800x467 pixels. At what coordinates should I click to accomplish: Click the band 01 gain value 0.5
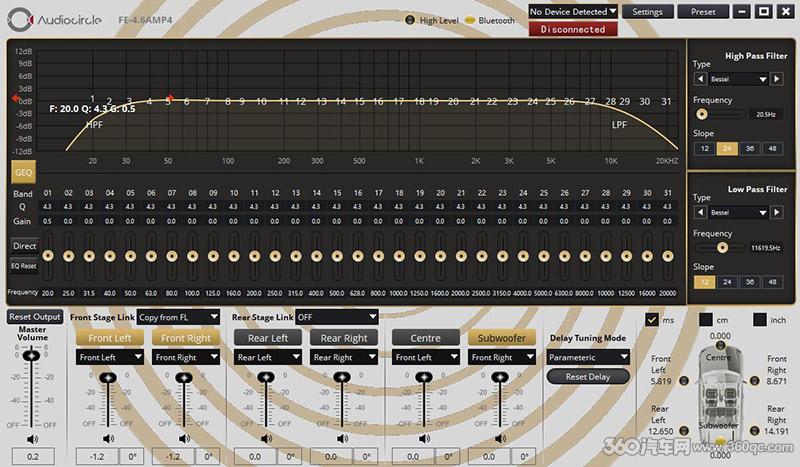click(x=47, y=222)
